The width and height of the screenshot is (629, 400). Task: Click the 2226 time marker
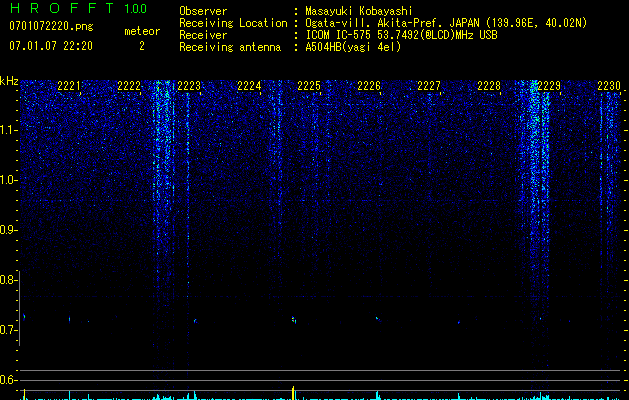[369, 85]
